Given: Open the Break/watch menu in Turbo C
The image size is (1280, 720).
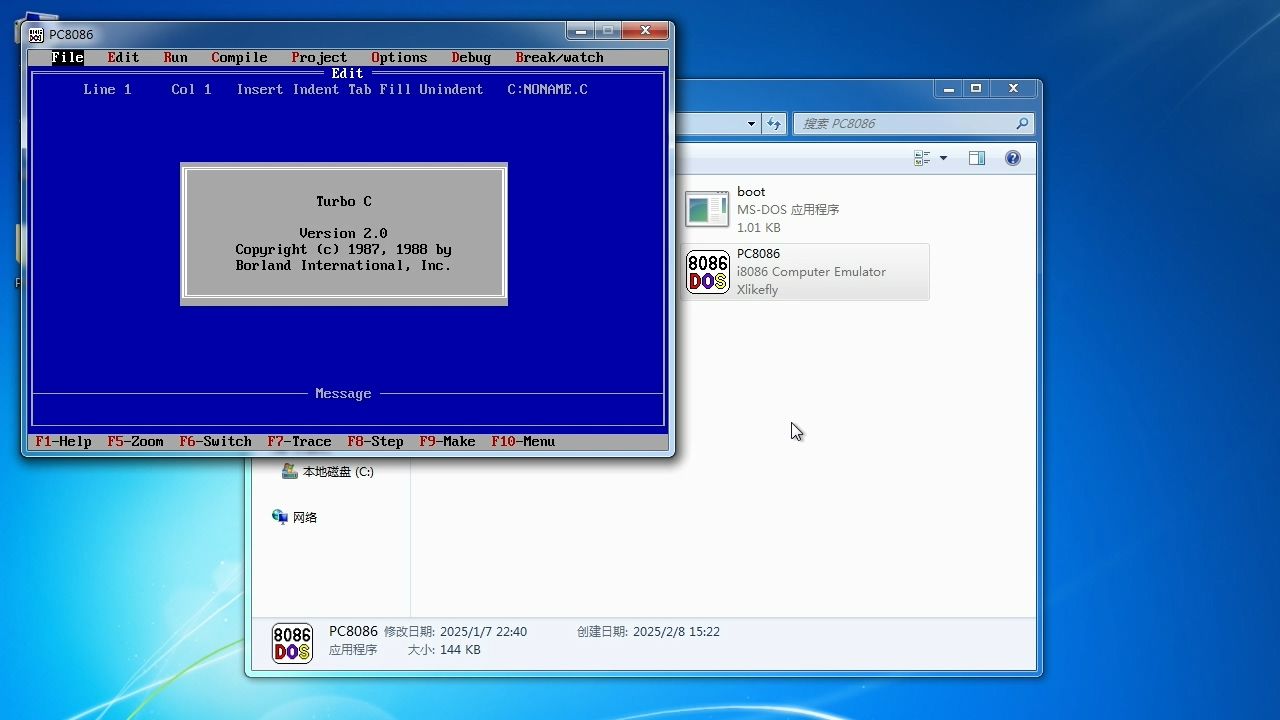Looking at the screenshot, I should 560,58.
